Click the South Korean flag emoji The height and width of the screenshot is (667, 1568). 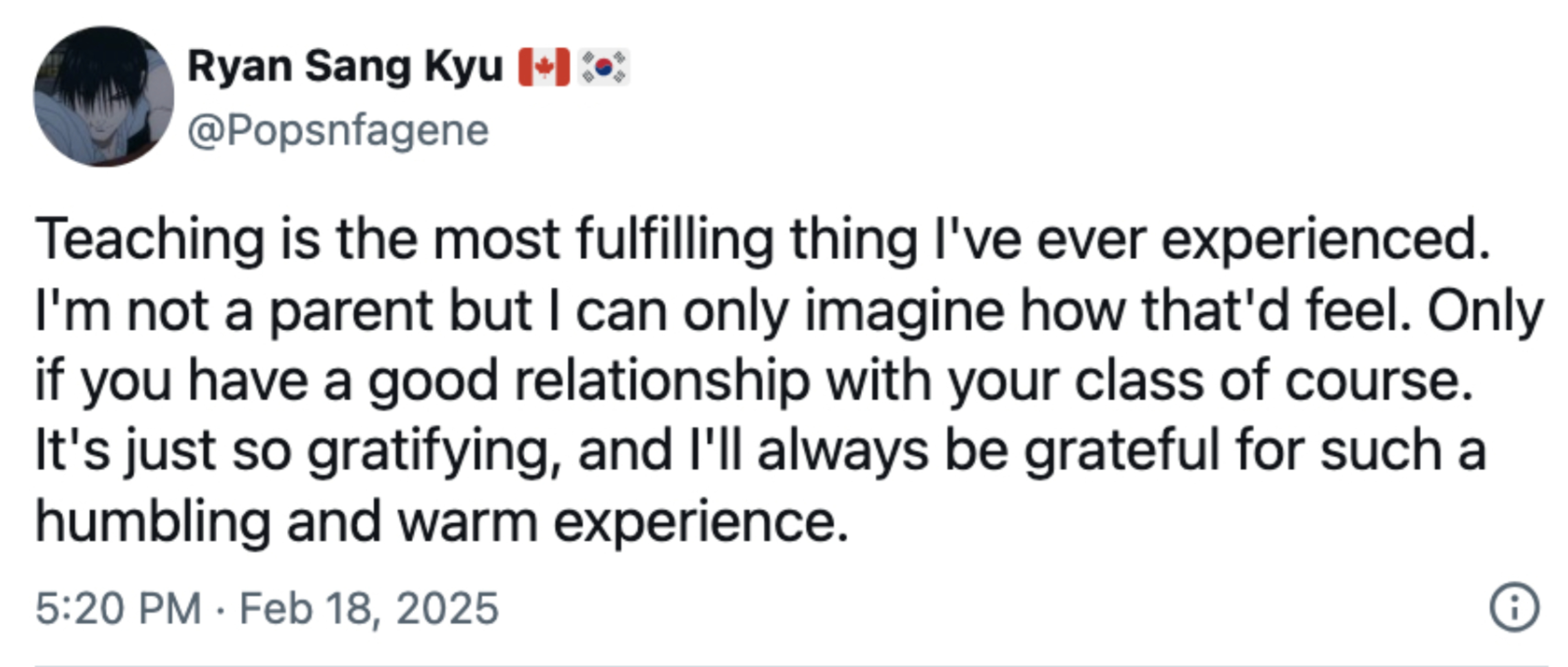(x=603, y=67)
